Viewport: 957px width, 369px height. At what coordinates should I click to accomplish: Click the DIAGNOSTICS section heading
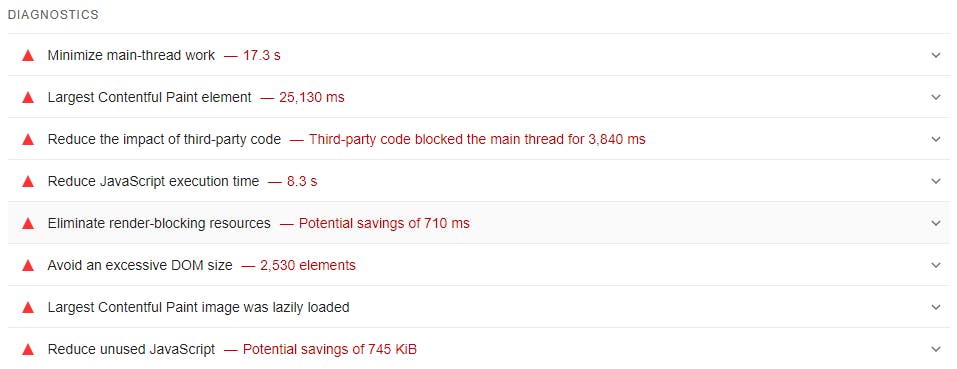click(53, 15)
